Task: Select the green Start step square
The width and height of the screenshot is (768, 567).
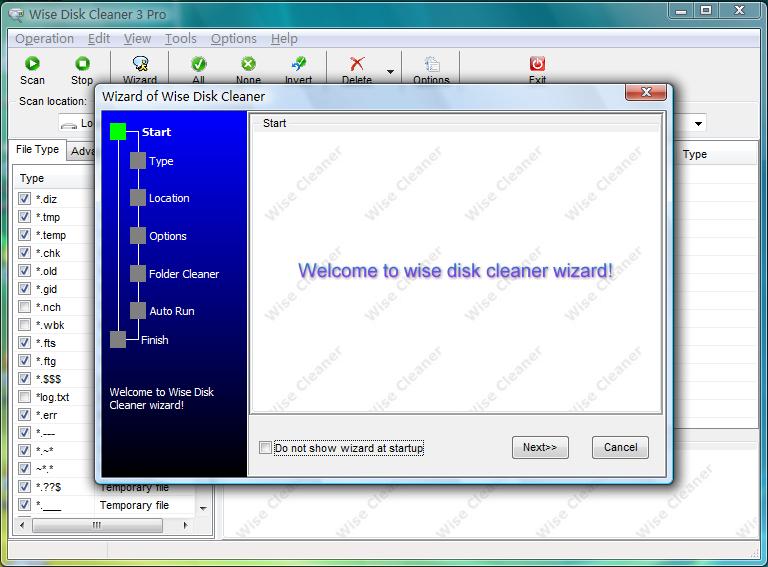Action: 118,131
